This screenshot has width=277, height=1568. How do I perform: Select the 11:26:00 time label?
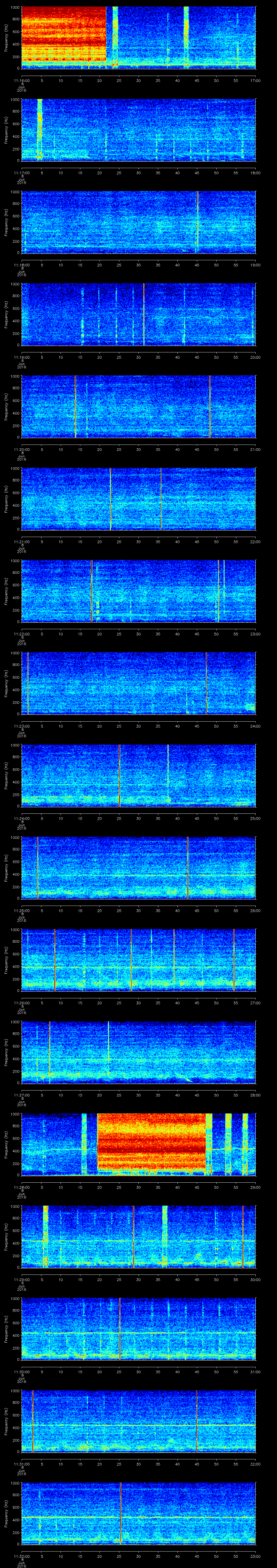(22, 1003)
